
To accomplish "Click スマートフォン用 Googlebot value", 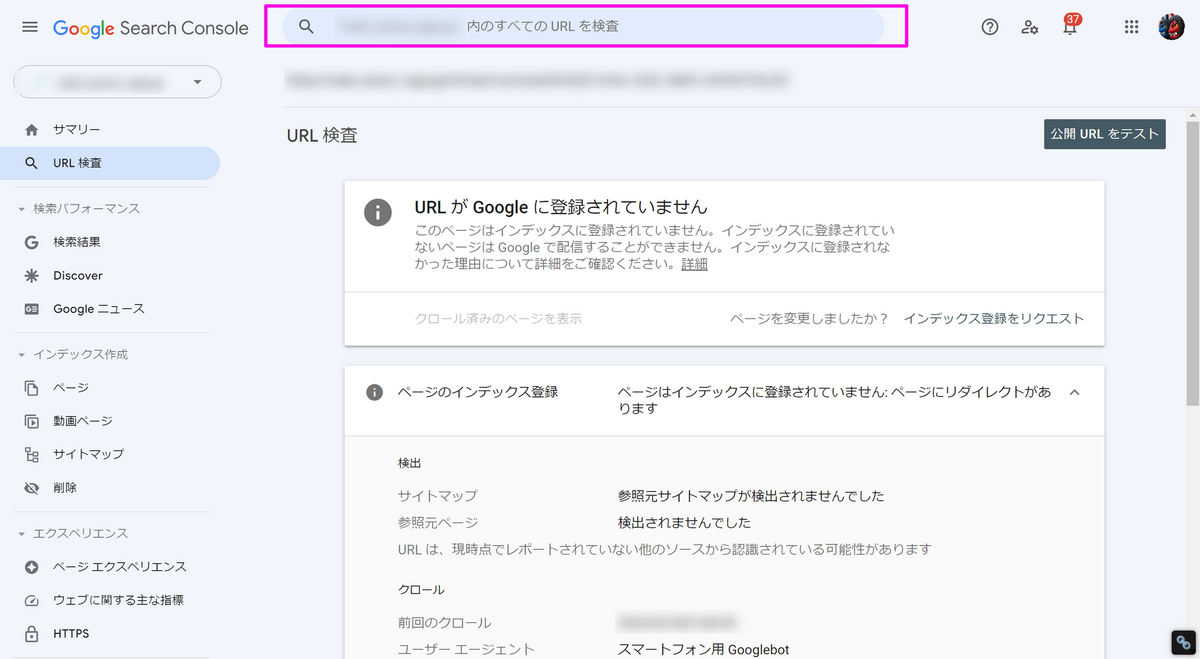I will click(x=704, y=650).
